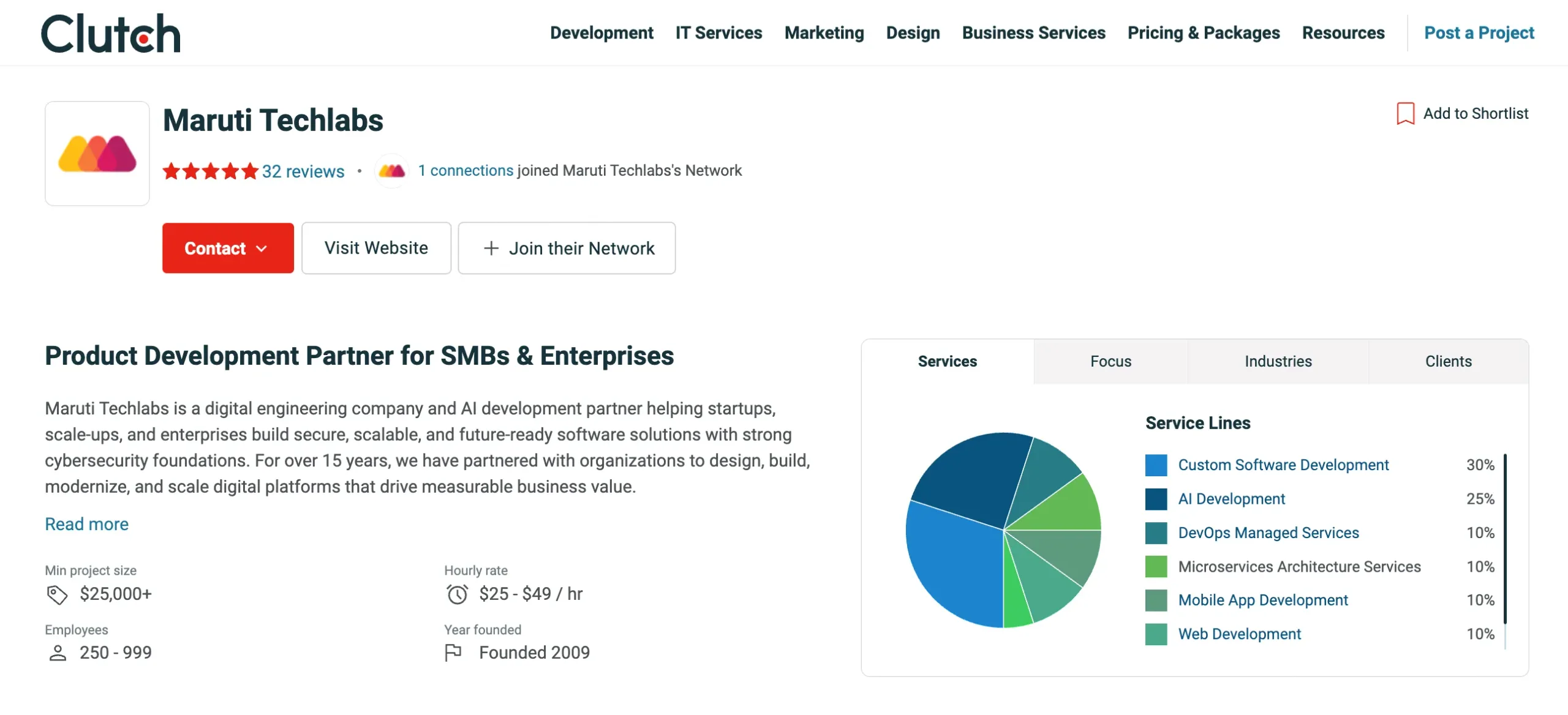Click the Clutch logo
This screenshot has height=715, width=1568.
tap(109, 32)
